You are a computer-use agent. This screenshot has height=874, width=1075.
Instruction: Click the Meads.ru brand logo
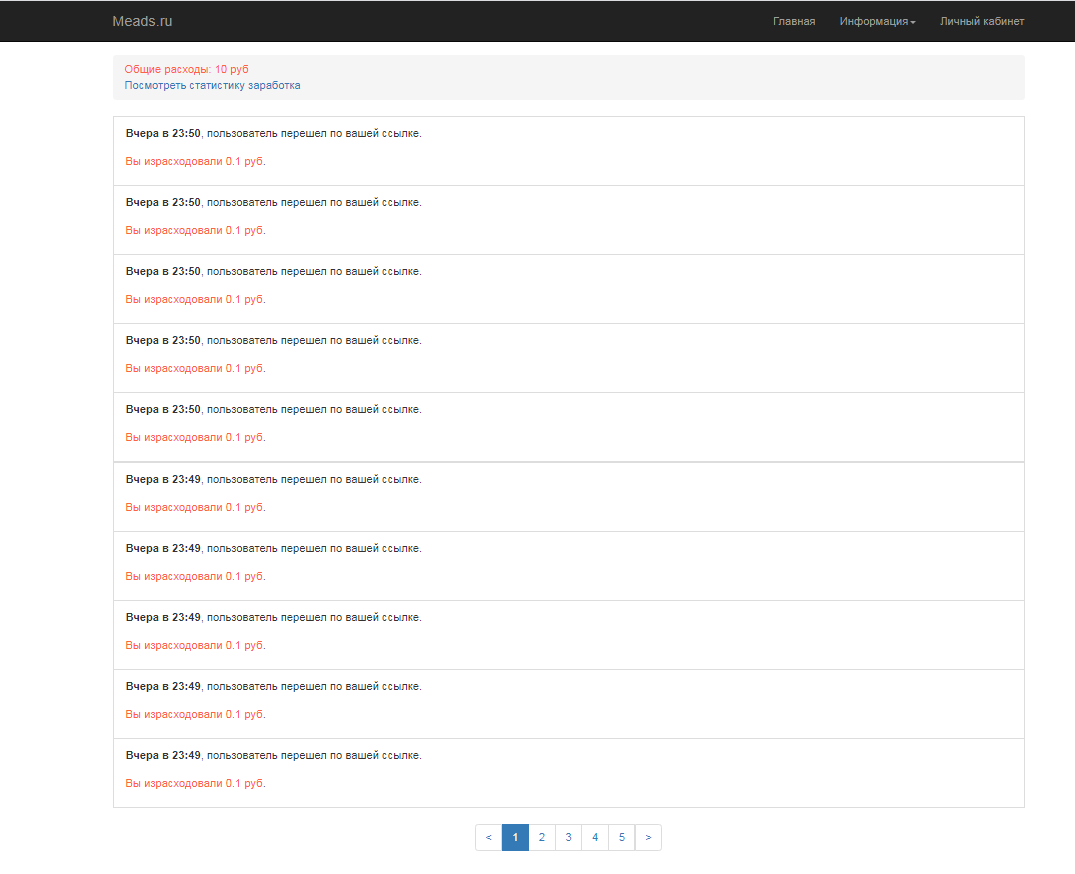(x=142, y=21)
